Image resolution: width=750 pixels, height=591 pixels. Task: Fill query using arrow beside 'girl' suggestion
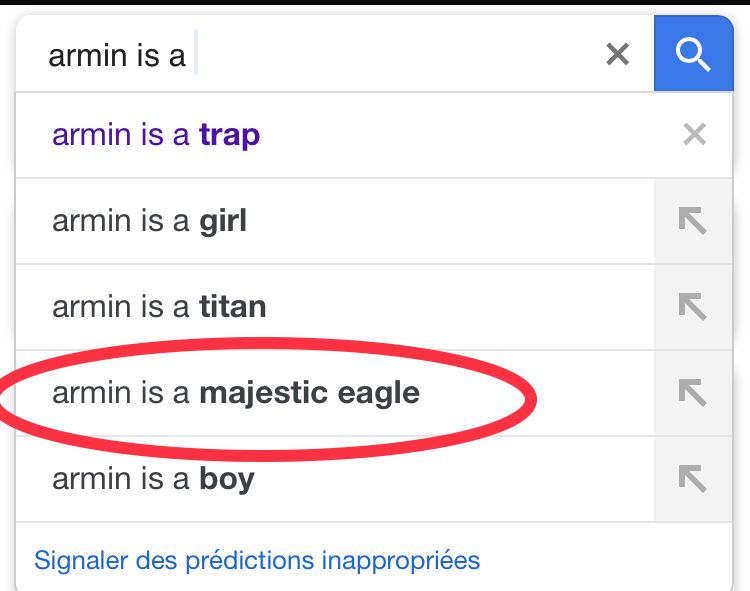click(693, 221)
